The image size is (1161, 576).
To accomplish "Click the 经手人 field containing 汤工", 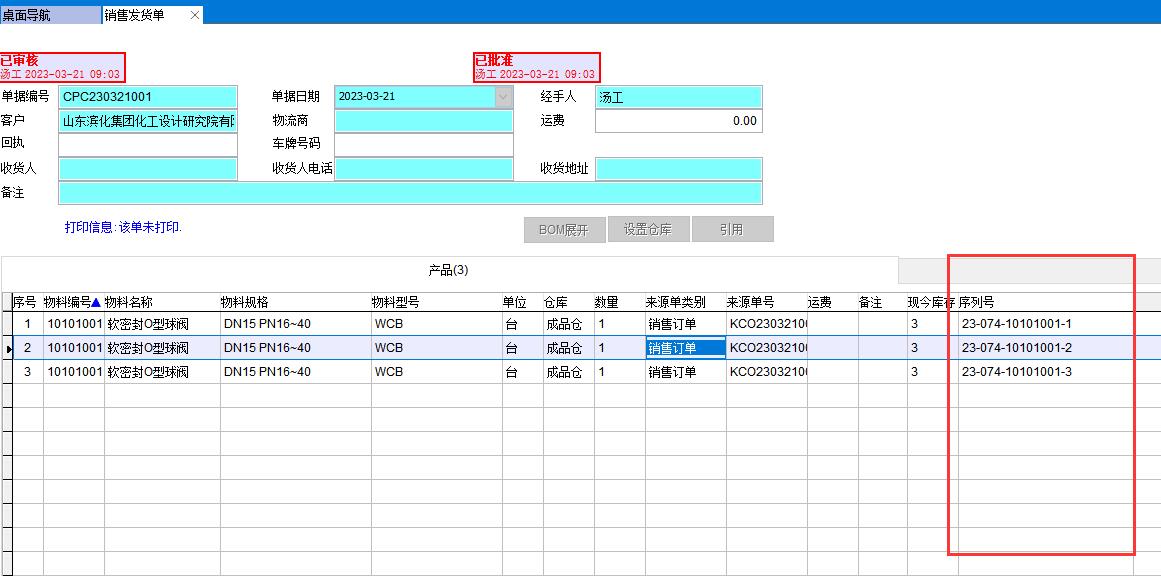I will 678,97.
